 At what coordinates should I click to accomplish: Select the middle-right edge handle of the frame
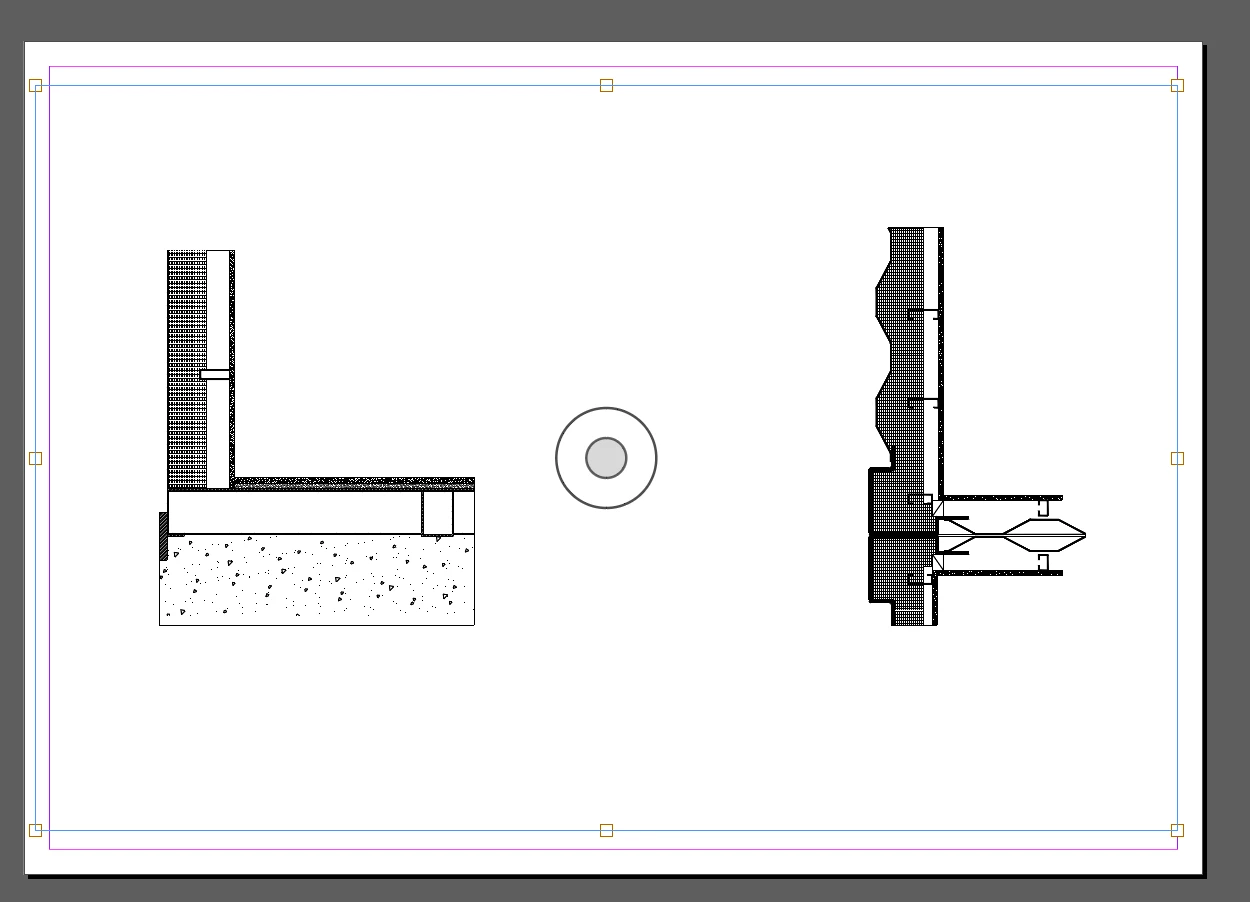click(1177, 458)
